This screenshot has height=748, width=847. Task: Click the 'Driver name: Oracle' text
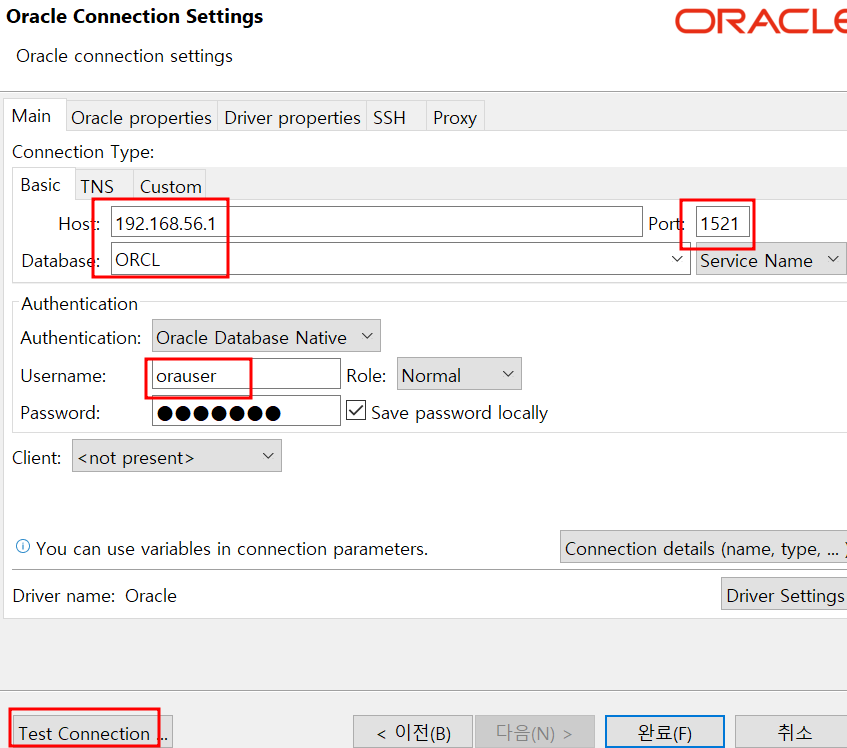pos(95,596)
